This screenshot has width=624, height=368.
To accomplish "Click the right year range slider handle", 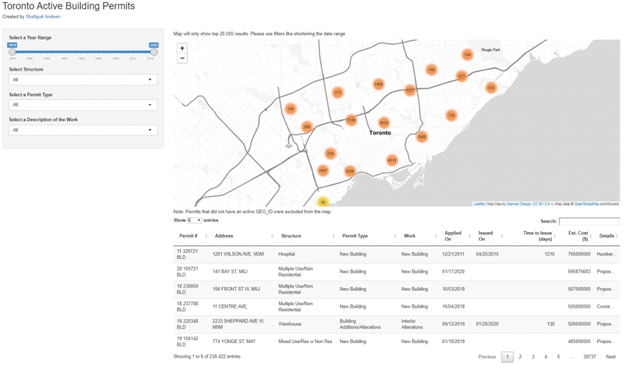I will tap(154, 52).
